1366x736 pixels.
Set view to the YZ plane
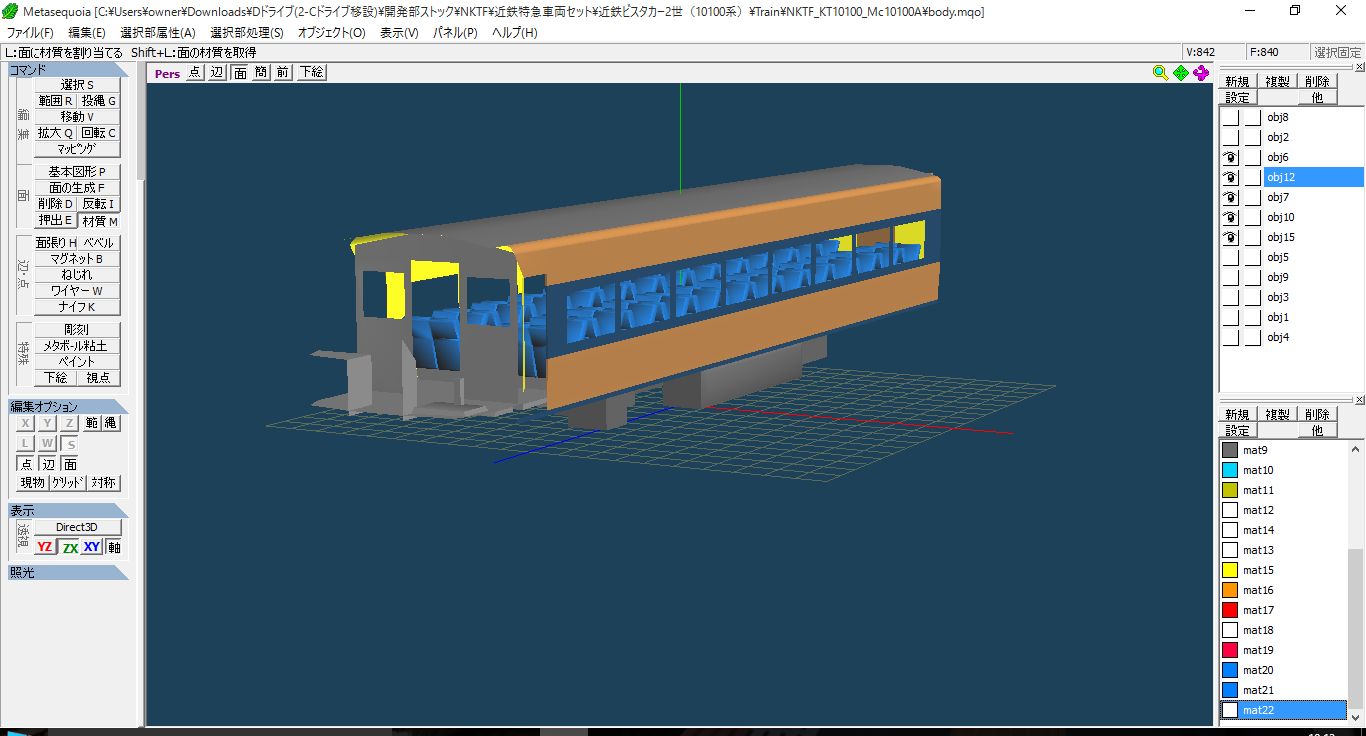[x=45, y=547]
